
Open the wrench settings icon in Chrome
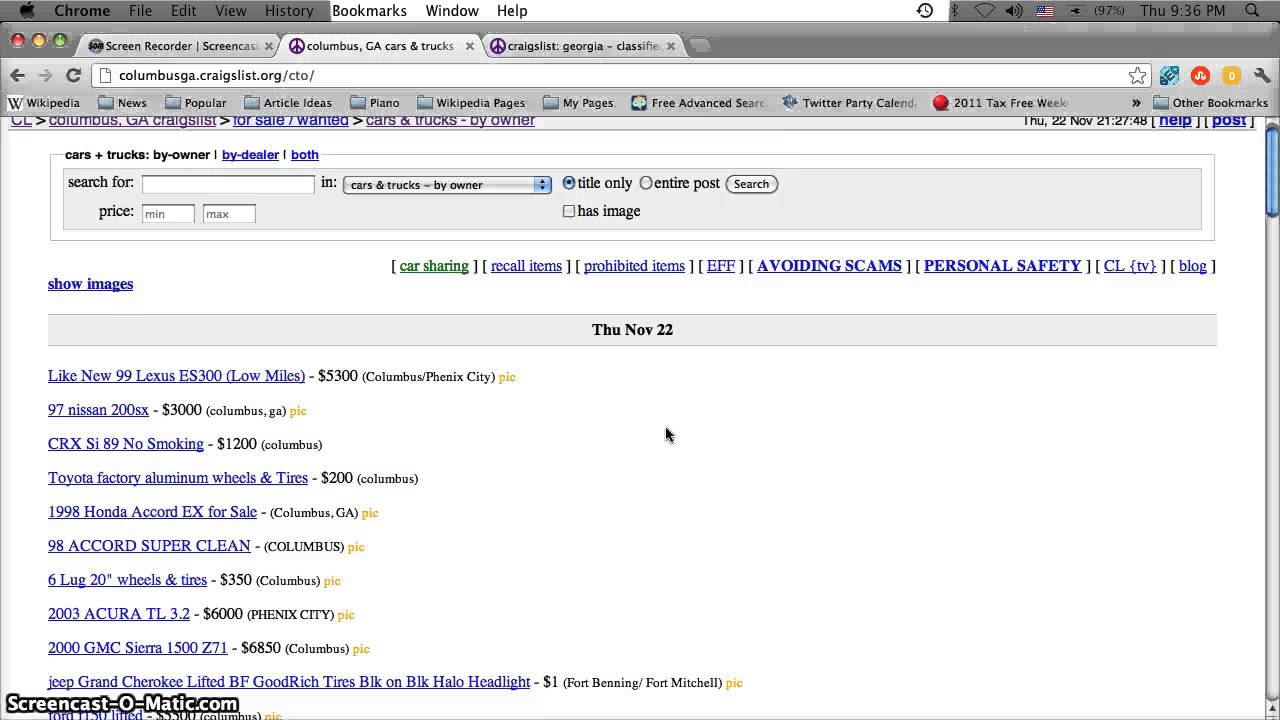pos(1261,75)
